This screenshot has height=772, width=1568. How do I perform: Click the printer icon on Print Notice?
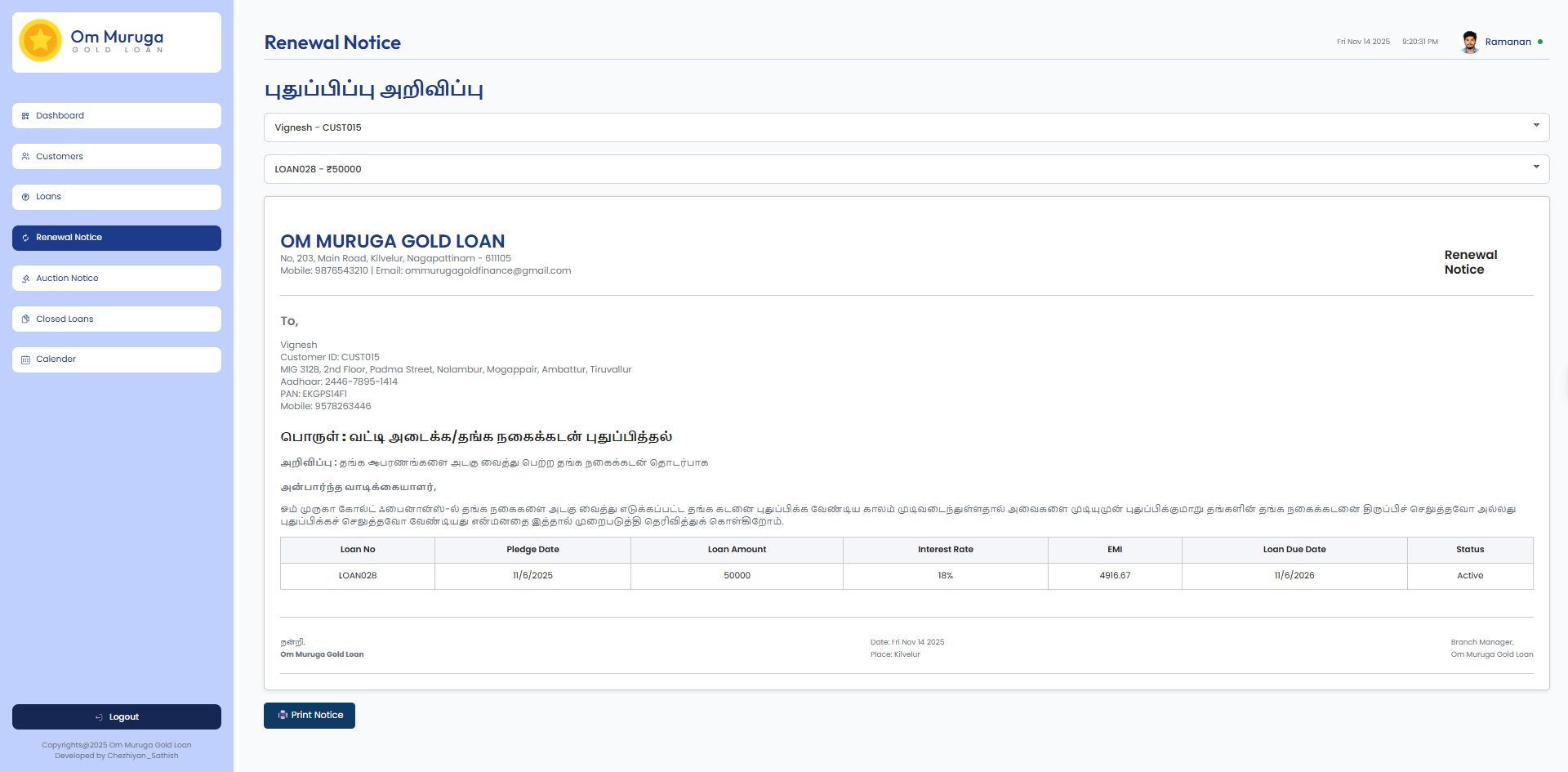pyautogui.click(x=283, y=715)
